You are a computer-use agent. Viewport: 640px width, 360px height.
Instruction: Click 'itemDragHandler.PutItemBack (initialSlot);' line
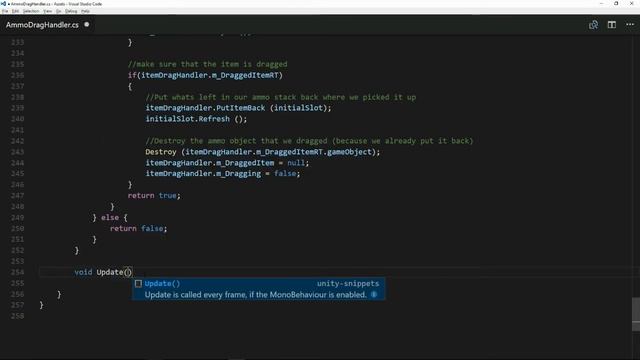point(238,108)
